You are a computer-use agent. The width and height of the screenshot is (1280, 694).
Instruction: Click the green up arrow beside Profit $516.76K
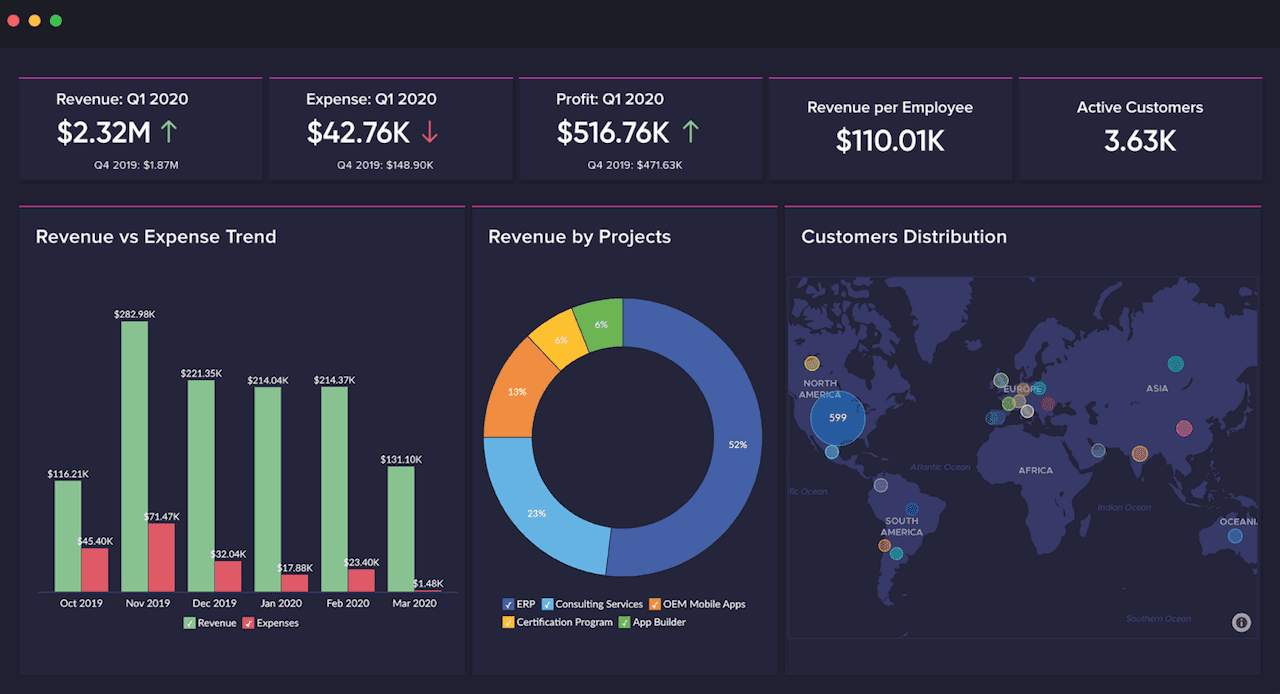click(x=690, y=131)
